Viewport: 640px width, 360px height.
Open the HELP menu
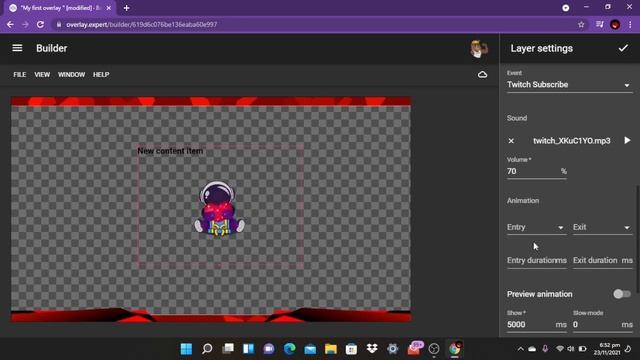point(101,75)
